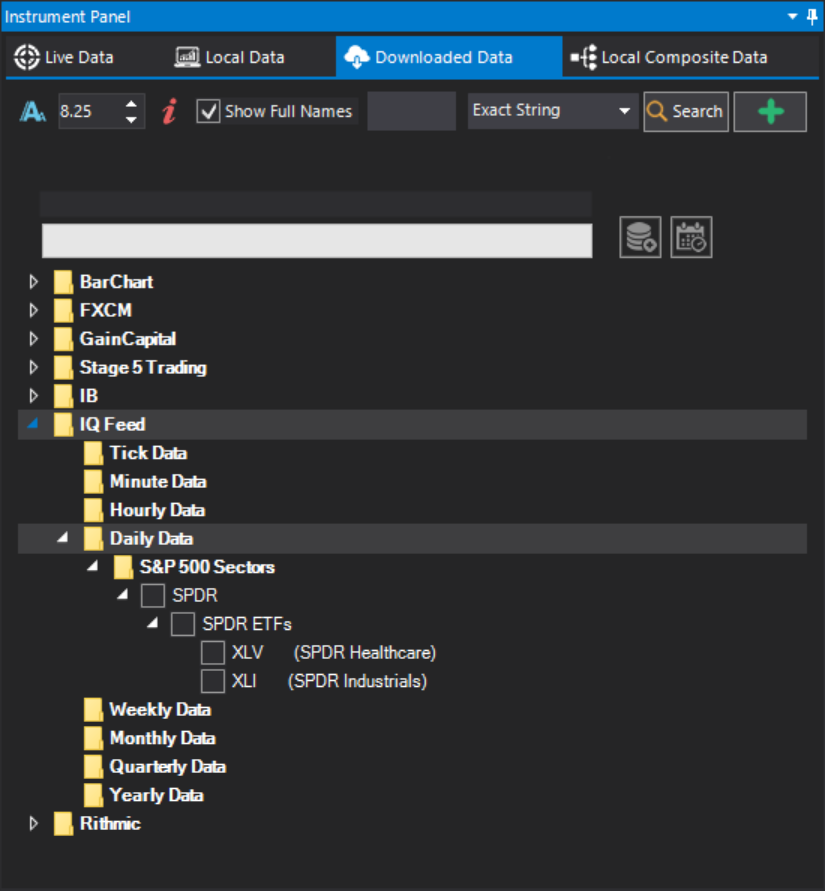
Task: Click the font size 'A' icon
Action: [x=32, y=111]
